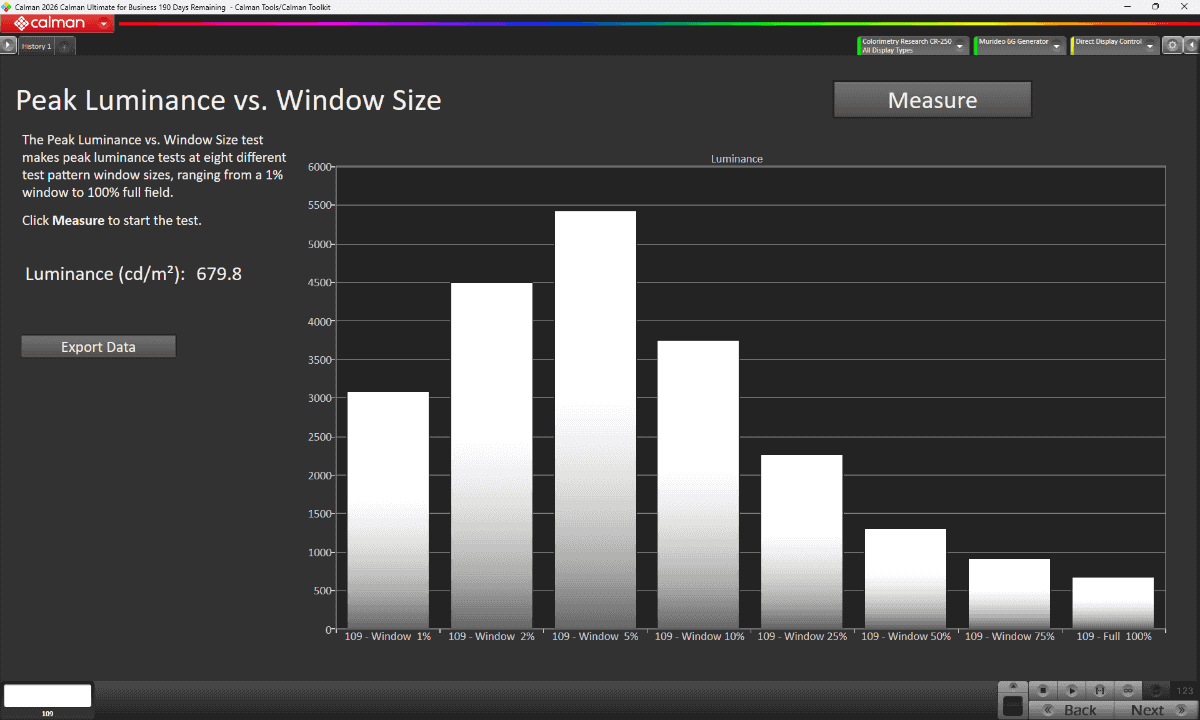This screenshot has width=1200, height=720.
Task: Open settings with the gear icon
Action: point(1172,45)
